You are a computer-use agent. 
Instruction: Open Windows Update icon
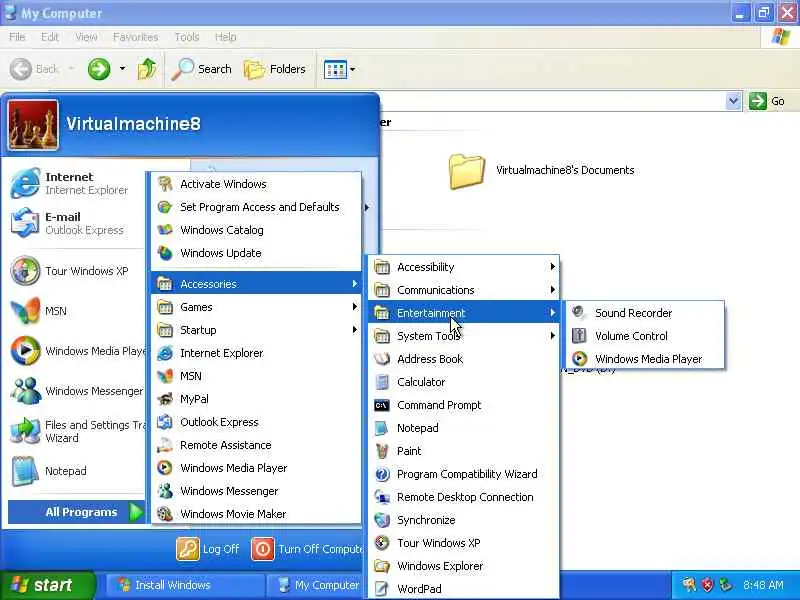(x=165, y=253)
